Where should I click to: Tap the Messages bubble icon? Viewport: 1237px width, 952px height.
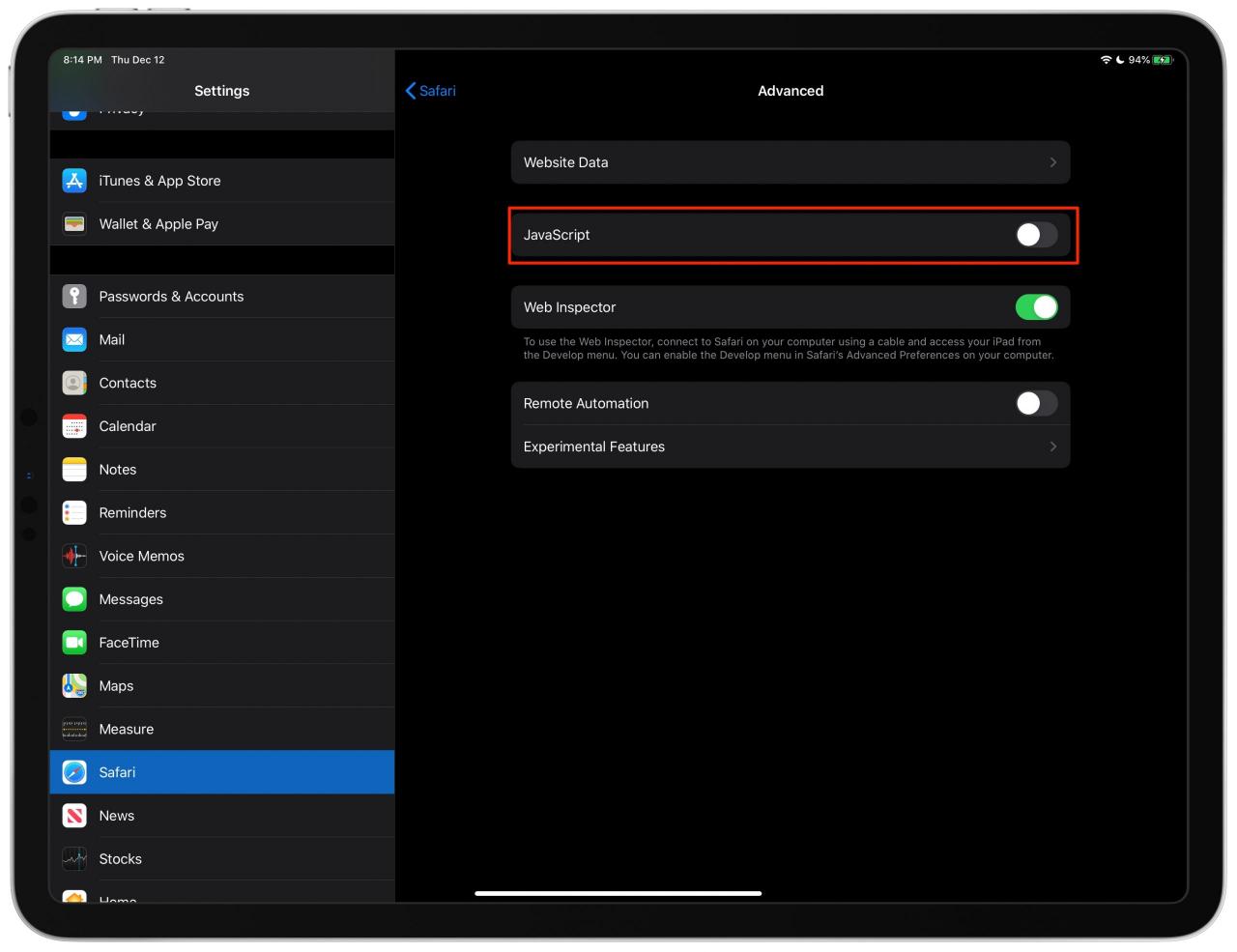point(74,599)
